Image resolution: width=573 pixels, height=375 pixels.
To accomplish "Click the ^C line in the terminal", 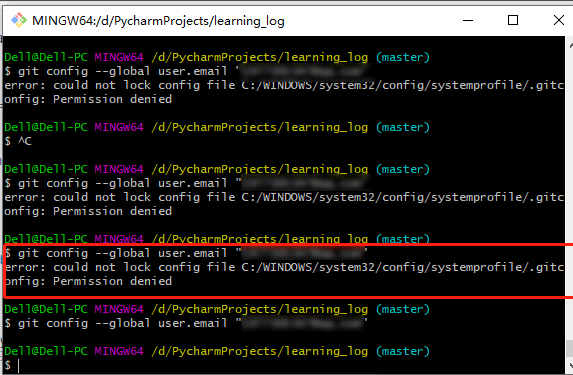I will click(18, 141).
